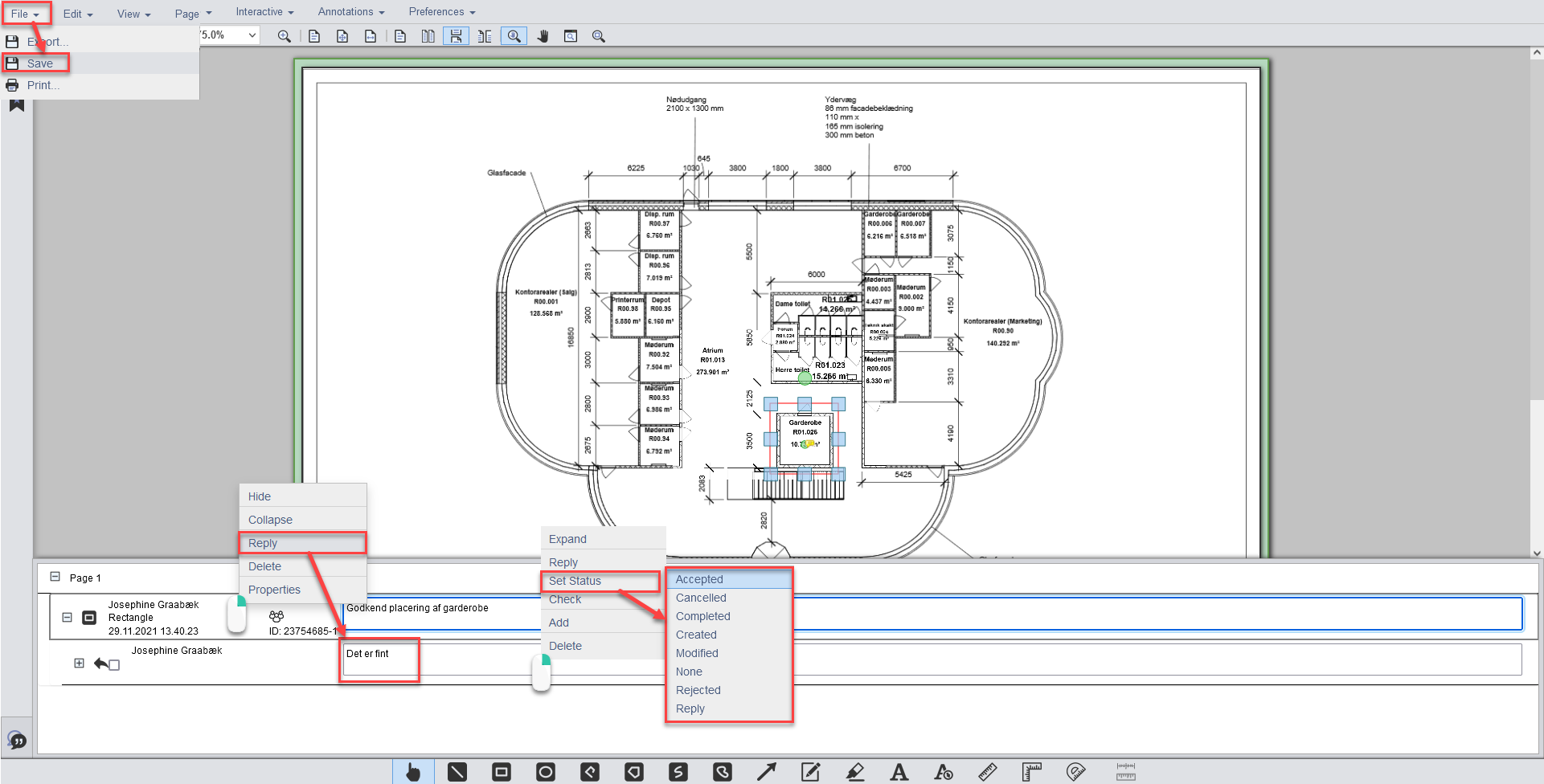The height and width of the screenshot is (784, 1544).
Task: Toggle the checkbox beside the reply arrow
Action: [x=114, y=665]
